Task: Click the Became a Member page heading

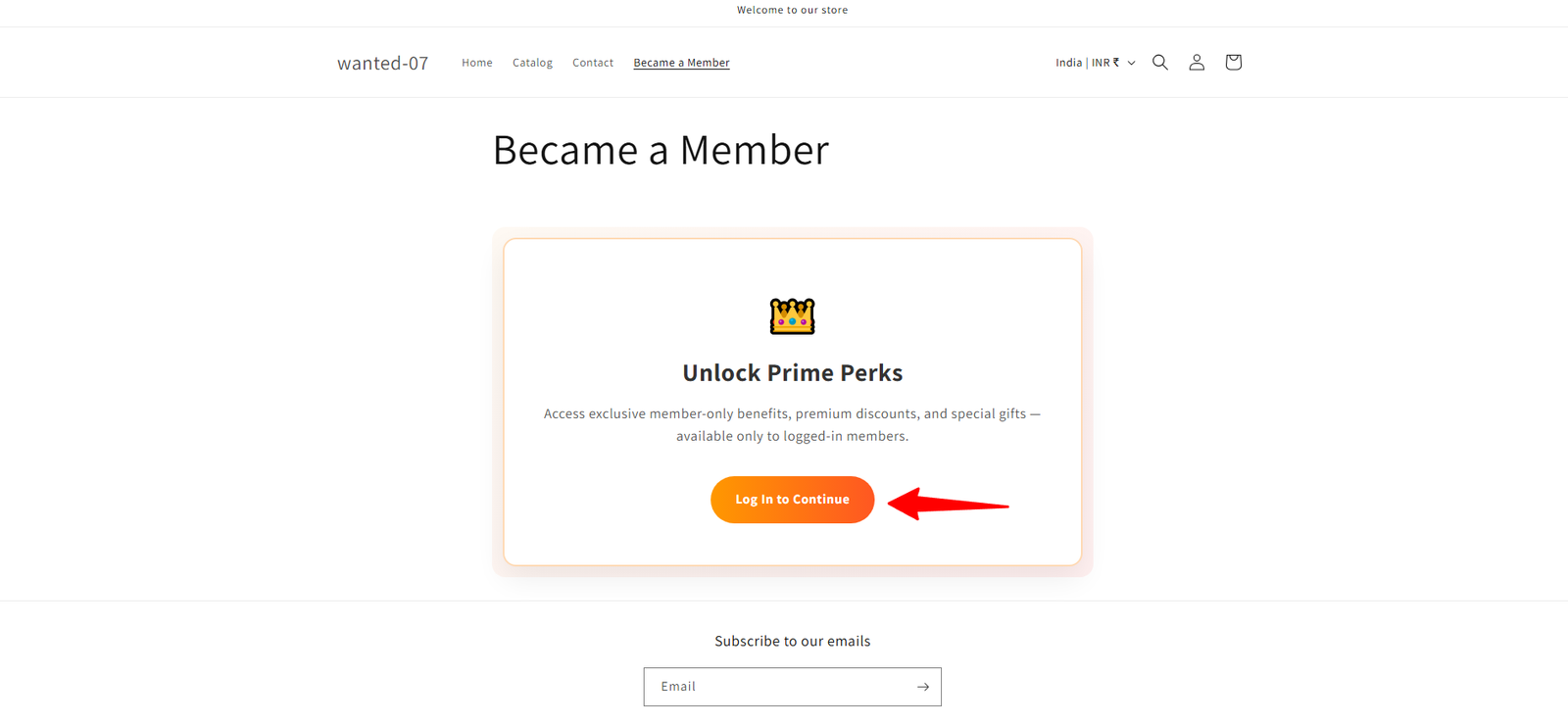Action: coord(661,149)
